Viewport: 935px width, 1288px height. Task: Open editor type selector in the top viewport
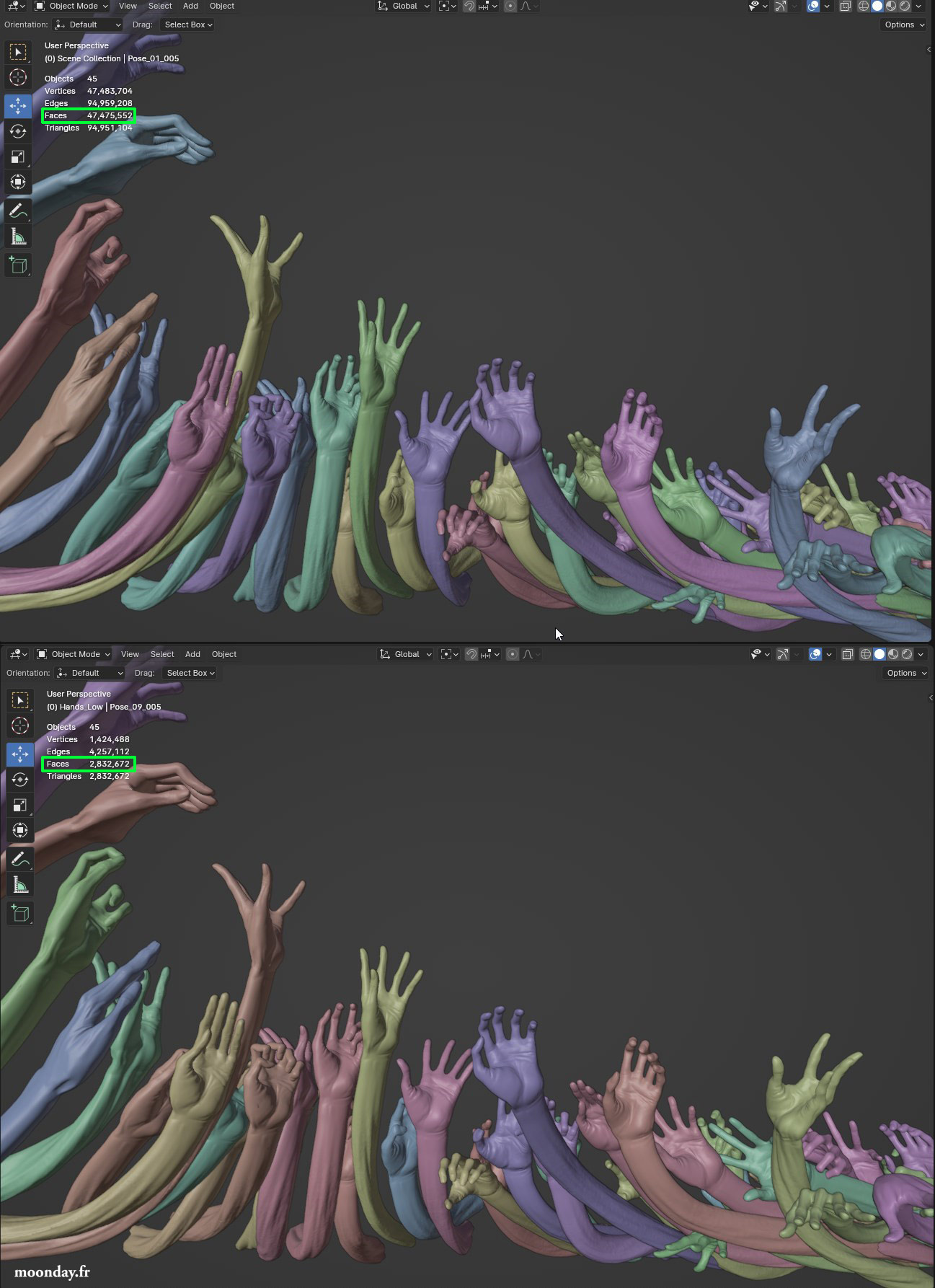point(16,6)
